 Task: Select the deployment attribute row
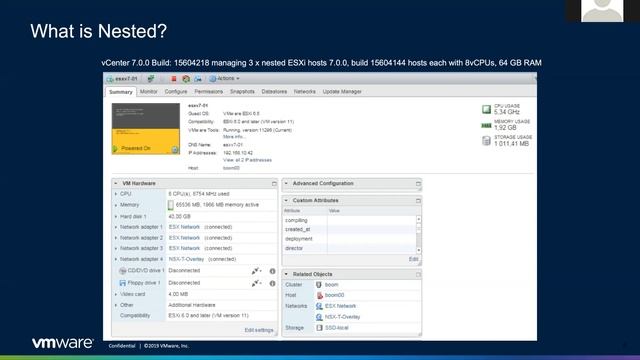click(x=349, y=239)
